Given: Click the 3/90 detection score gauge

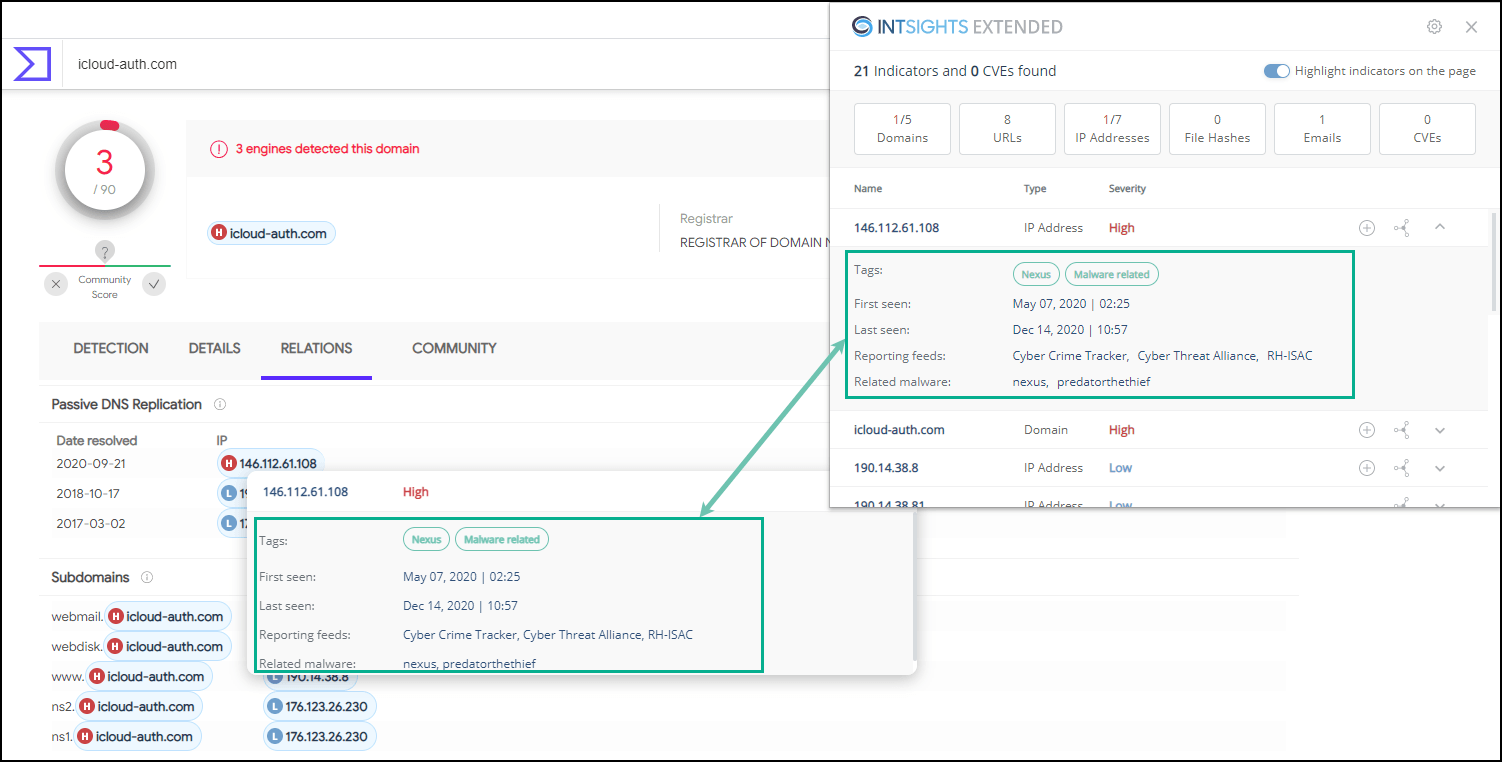Looking at the screenshot, I should pos(105,170).
